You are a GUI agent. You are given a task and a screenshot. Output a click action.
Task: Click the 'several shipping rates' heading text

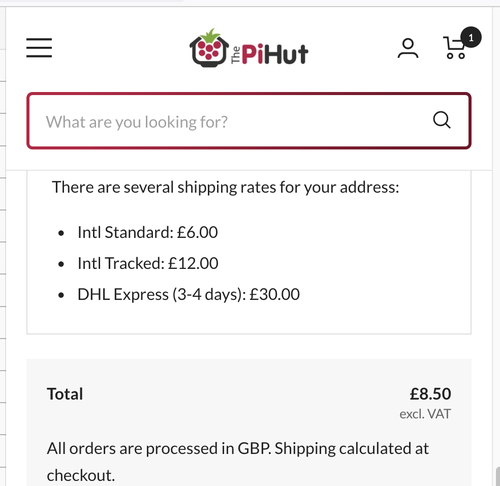225,187
